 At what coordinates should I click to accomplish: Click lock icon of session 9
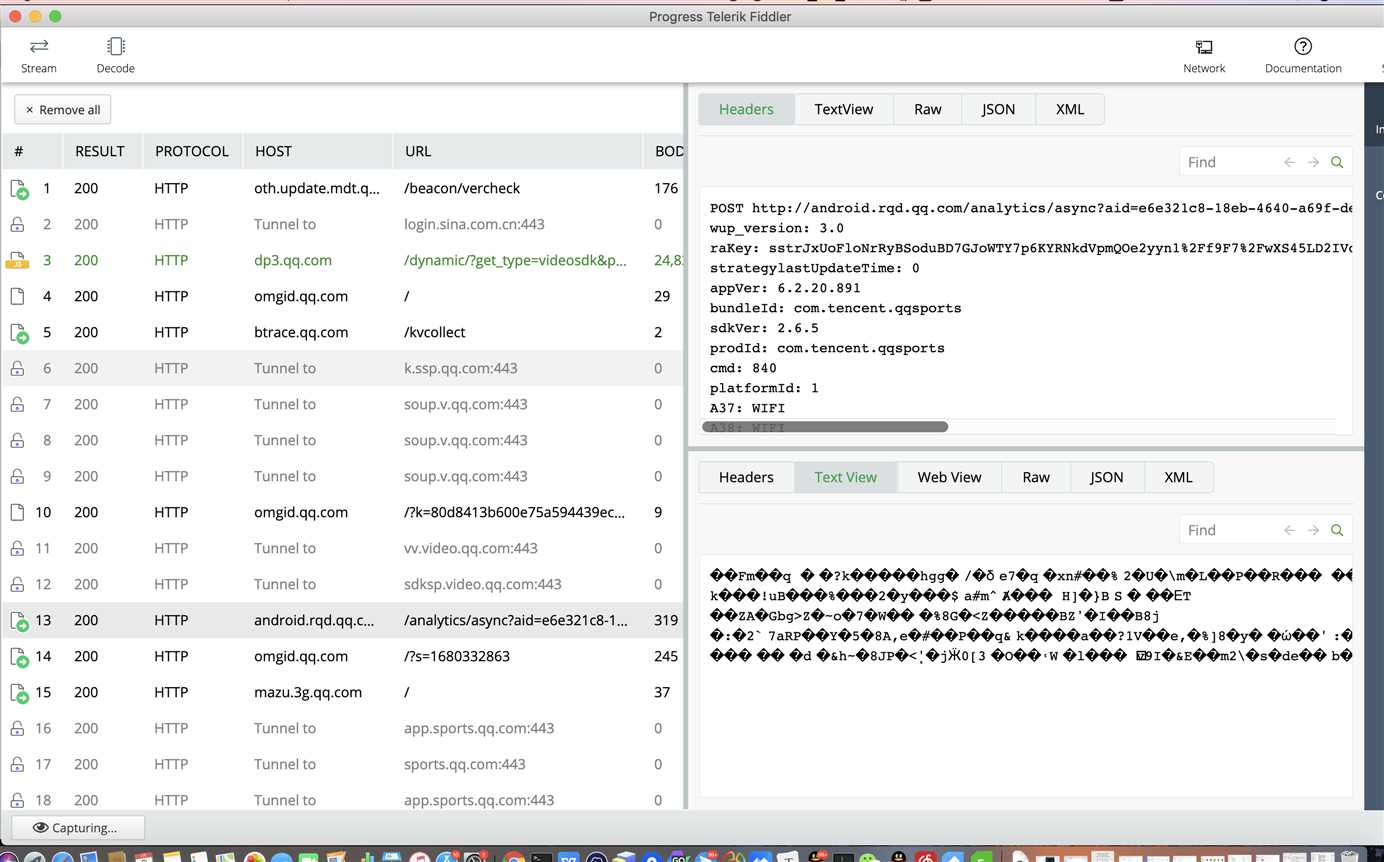pos(17,476)
